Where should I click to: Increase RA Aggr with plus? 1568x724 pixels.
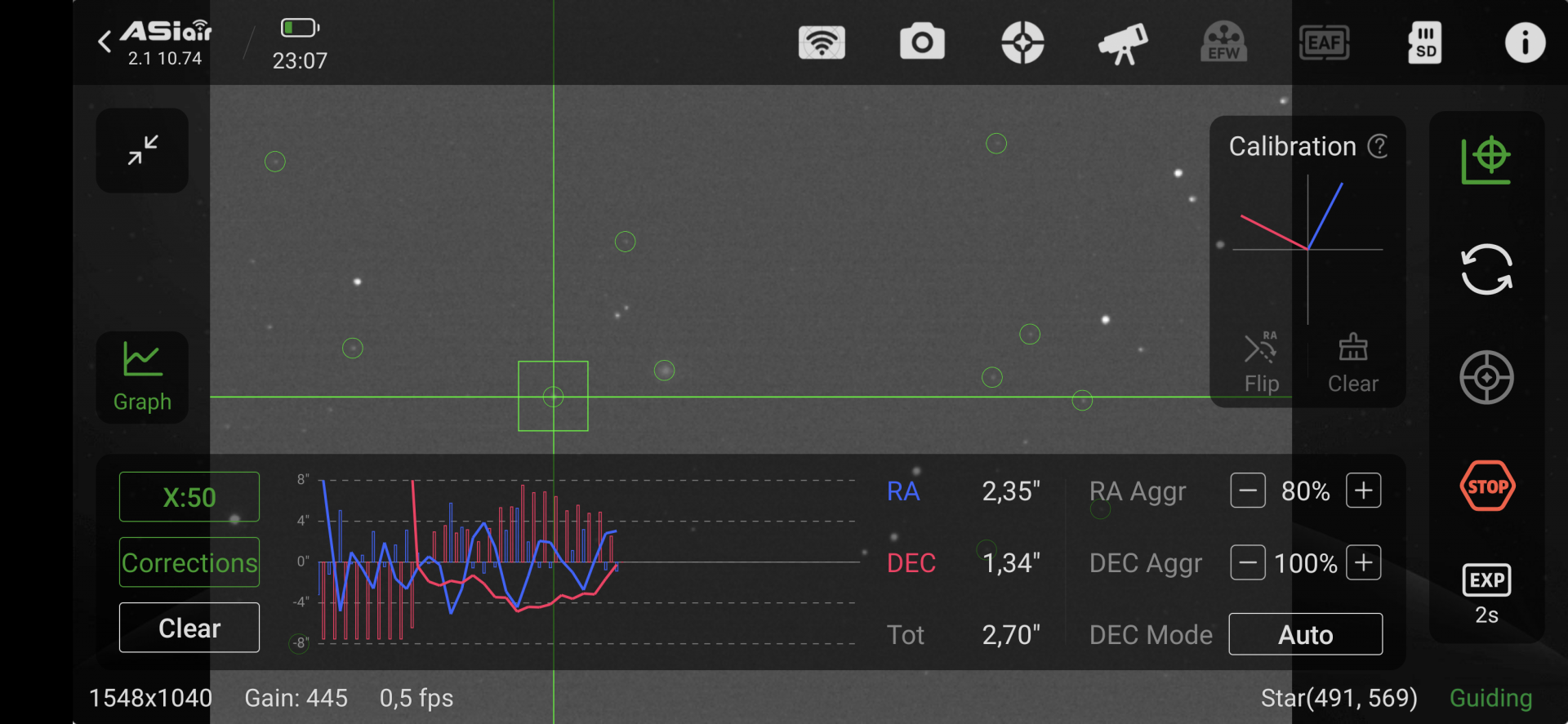pos(1364,491)
